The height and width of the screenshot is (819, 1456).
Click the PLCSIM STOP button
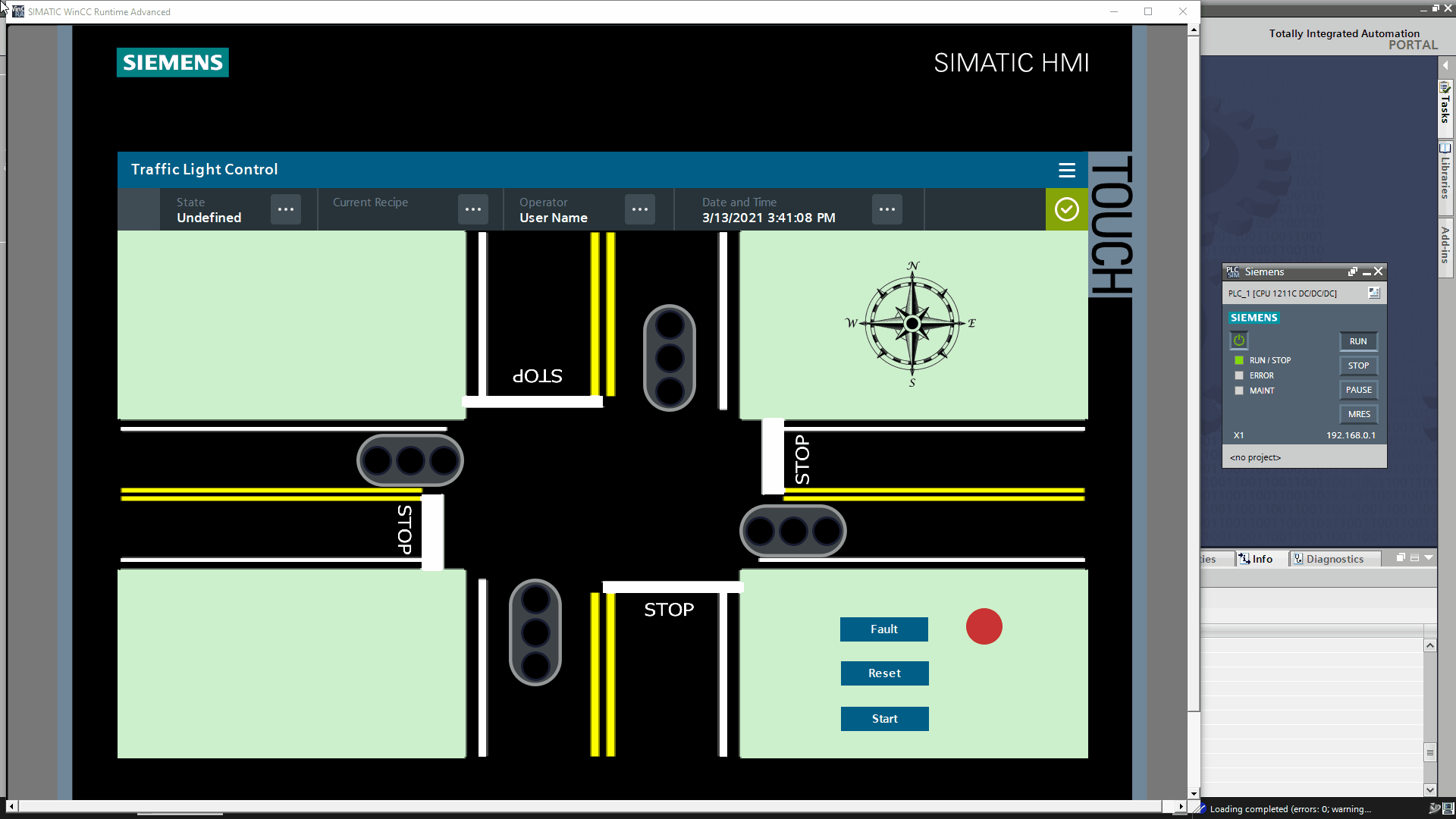[x=1357, y=366]
